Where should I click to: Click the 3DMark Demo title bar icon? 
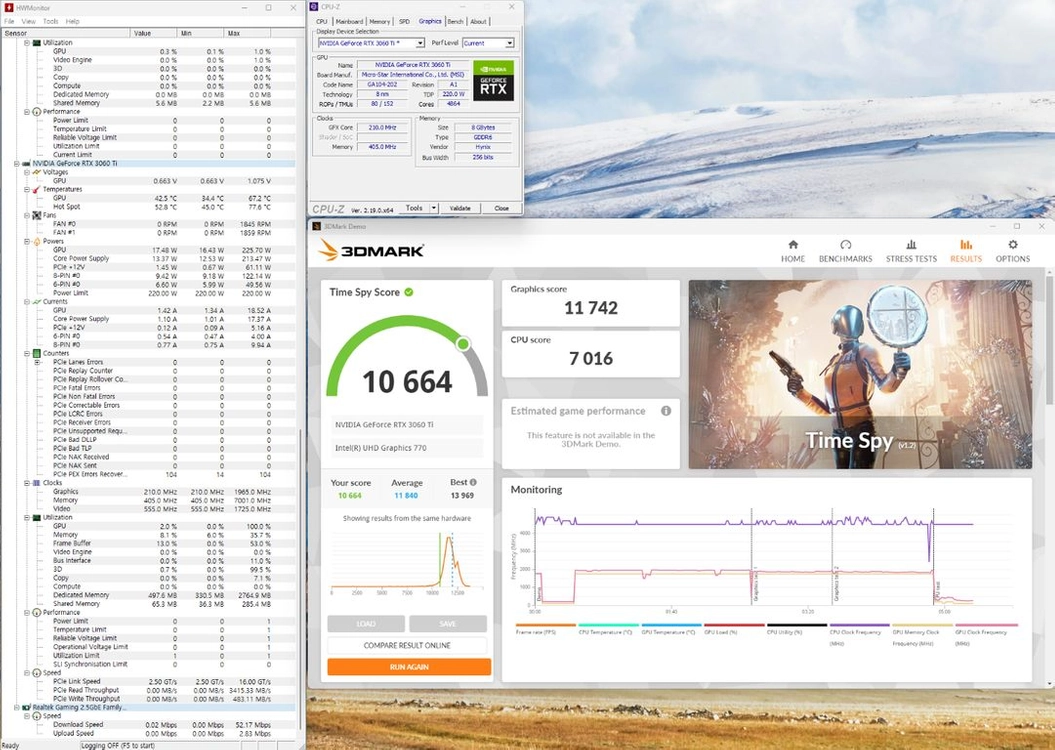click(316, 226)
